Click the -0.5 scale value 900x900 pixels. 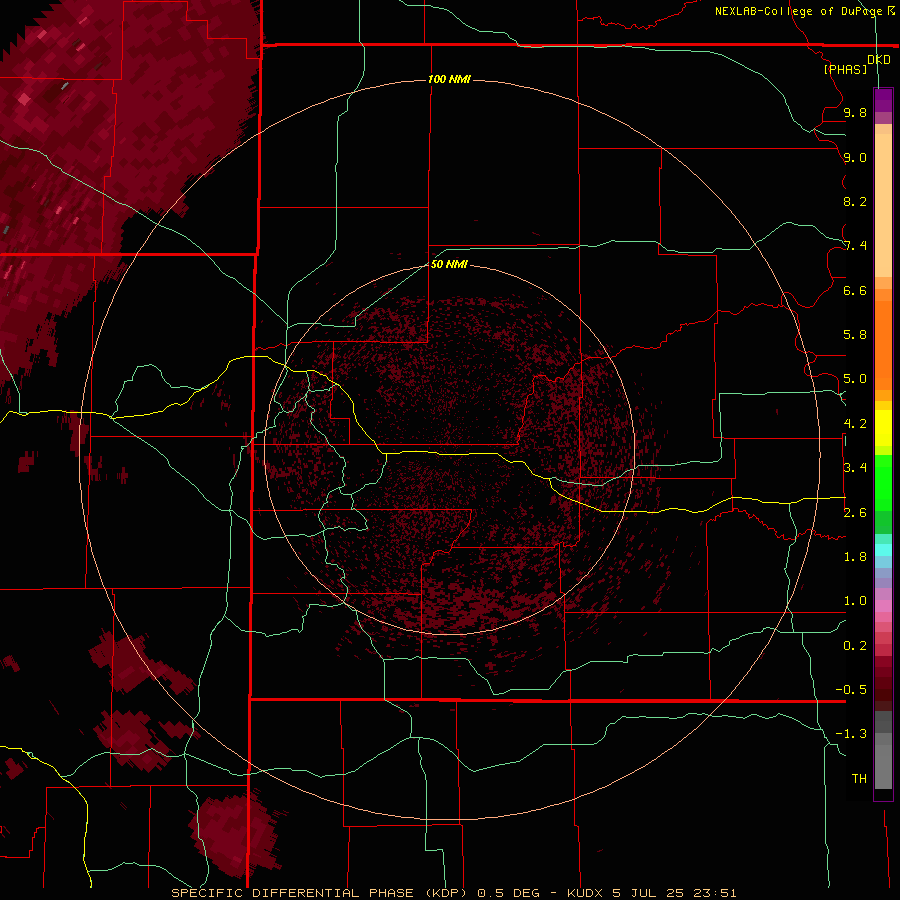pos(851,690)
